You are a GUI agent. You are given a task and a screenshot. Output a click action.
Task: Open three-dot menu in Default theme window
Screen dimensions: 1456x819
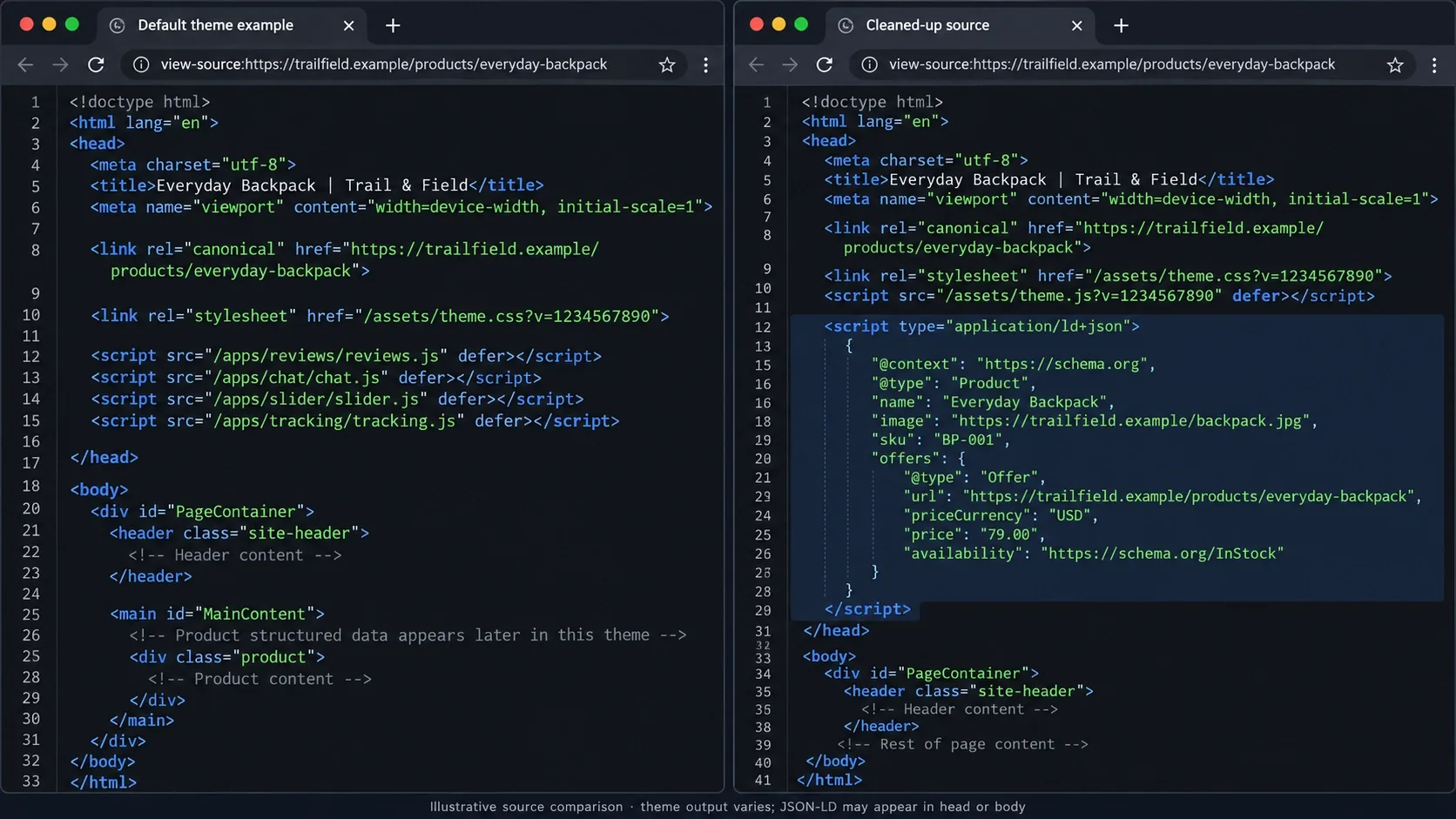(x=705, y=64)
